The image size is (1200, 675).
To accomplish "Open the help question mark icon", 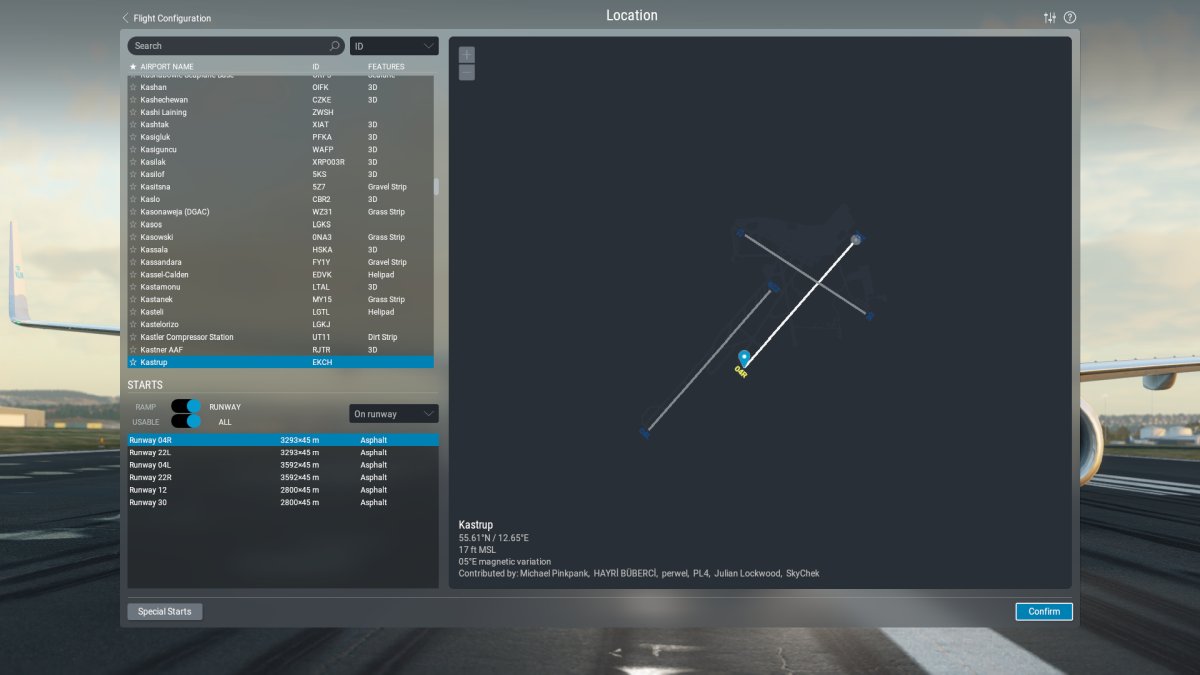I will (x=1070, y=18).
